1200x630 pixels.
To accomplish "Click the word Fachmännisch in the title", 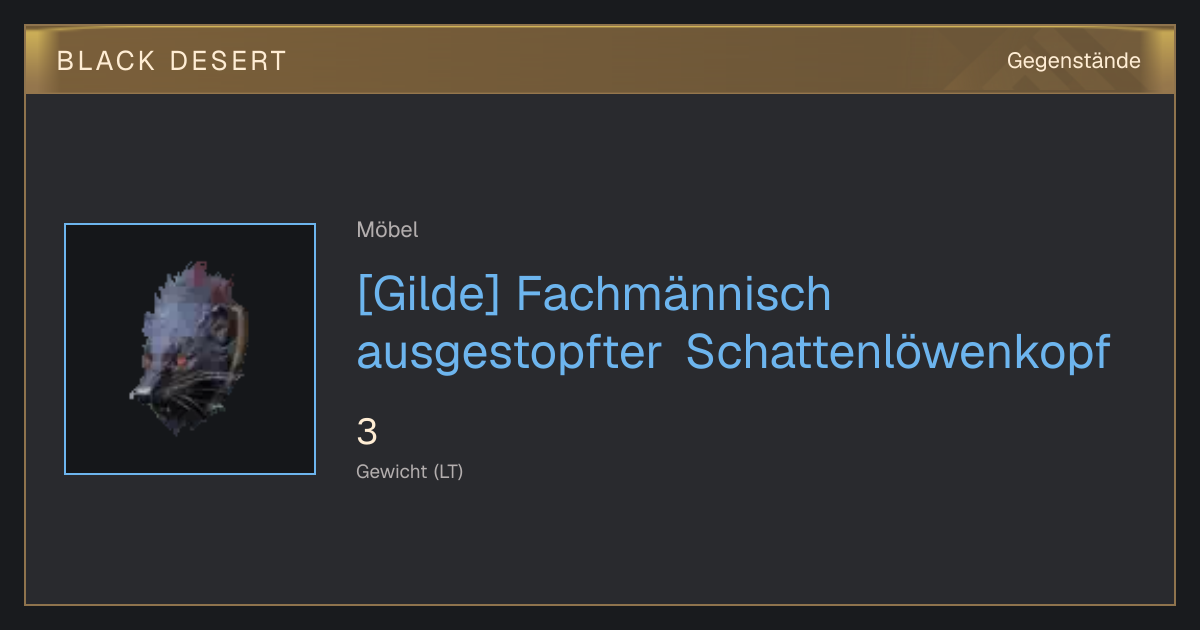I will [675, 294].
